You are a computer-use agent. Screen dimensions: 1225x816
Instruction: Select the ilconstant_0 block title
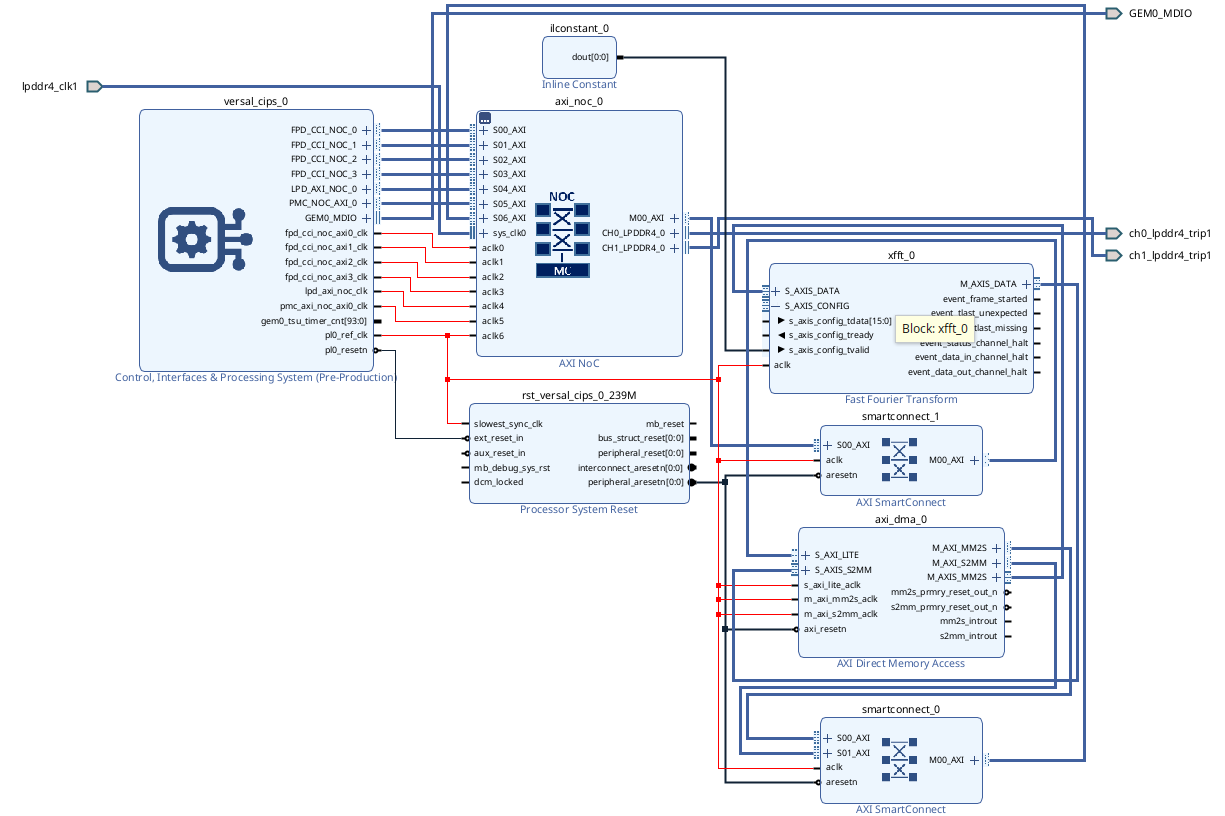[x=580, y=29]
